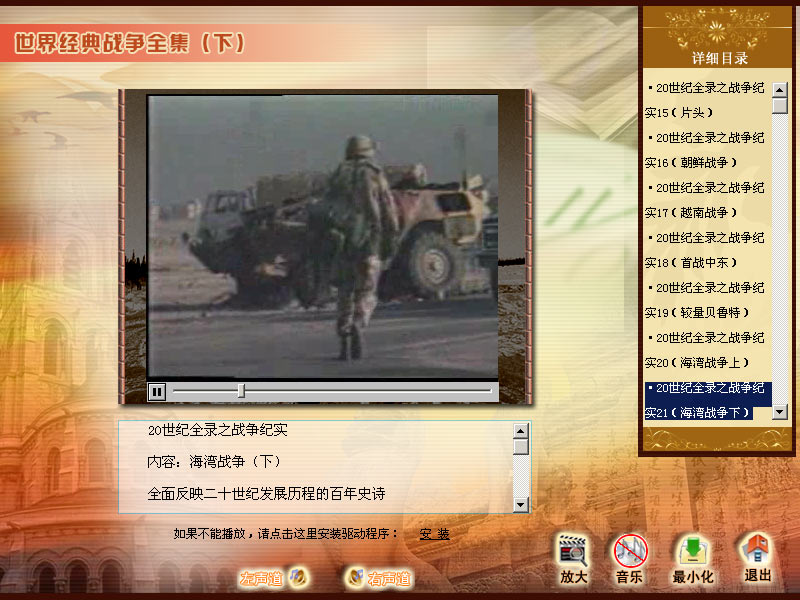Image resolution: width=800 pixels, height=600 pixels.
Task: Open episode 实17（越南战争）
Action: 706,200
